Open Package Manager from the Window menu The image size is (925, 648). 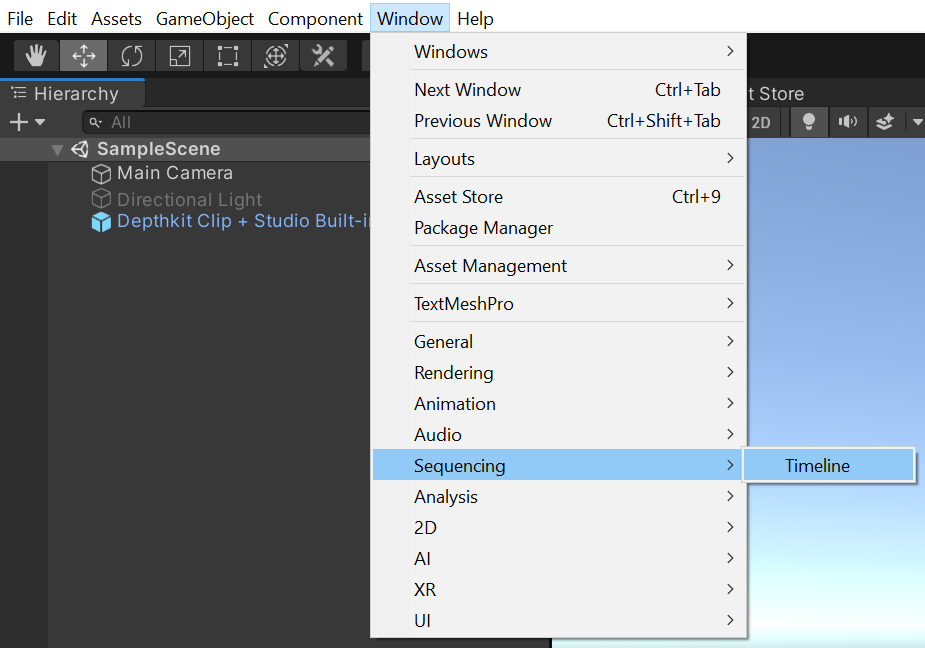[x=483, y=228]
